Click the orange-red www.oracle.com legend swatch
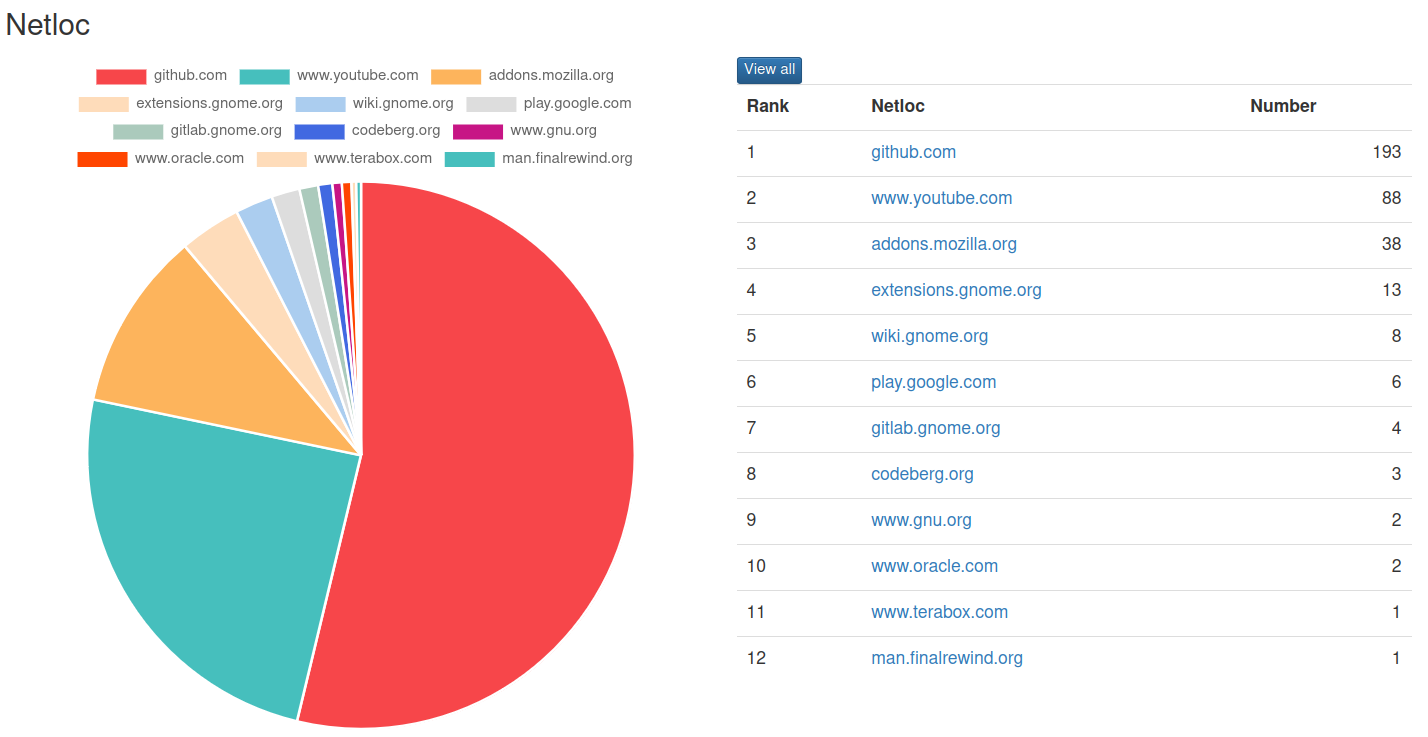Viewport: 1428px width, 737px height. point(102,159)
